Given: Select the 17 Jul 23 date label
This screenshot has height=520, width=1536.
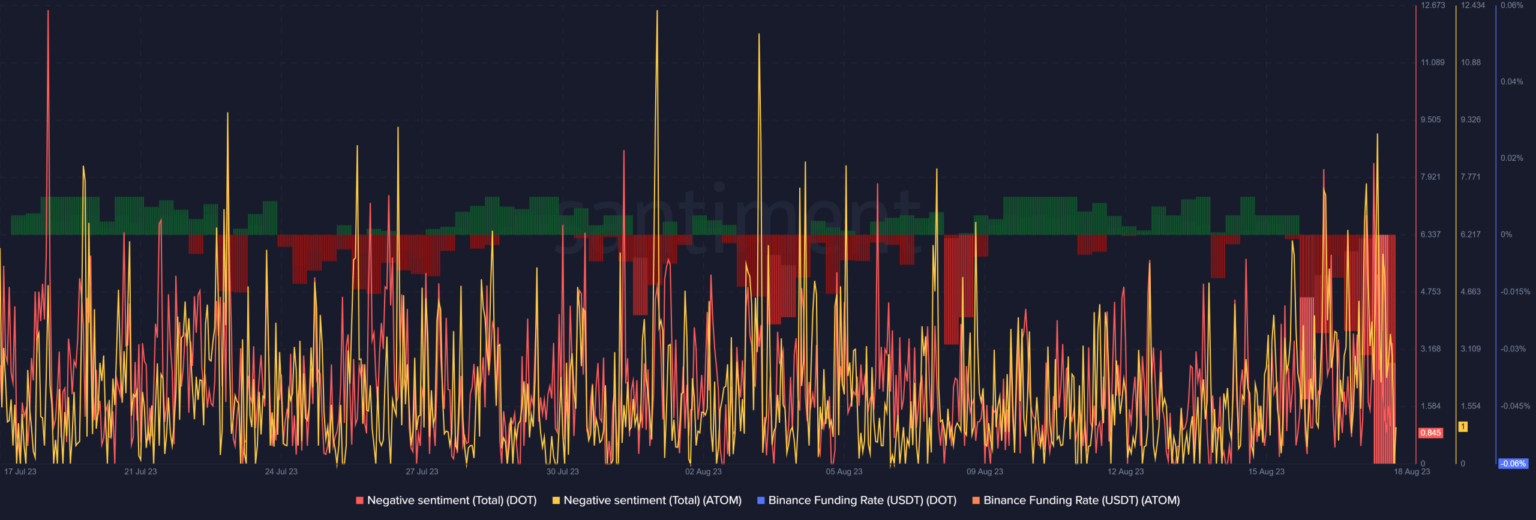Looking at the screenshot, I should (20, 471).
